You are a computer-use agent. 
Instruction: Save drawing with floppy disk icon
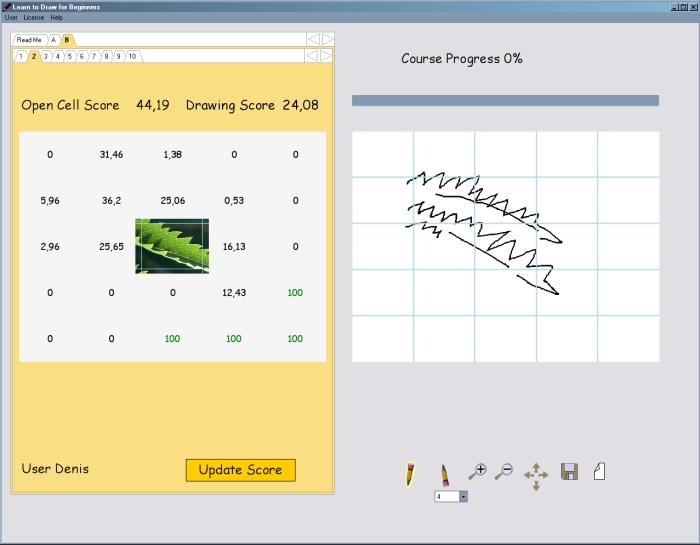tap(569, 471)
